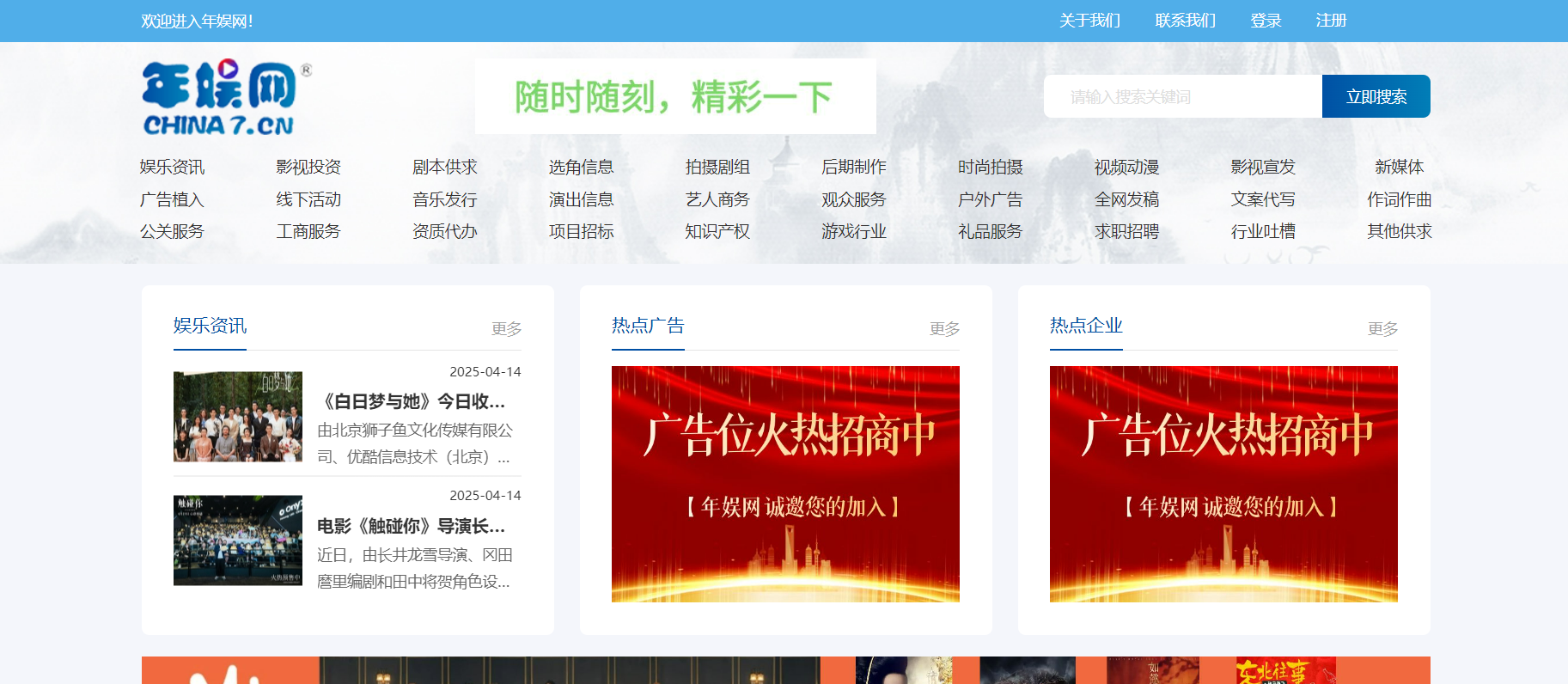Click the 登录 login link
1568x684 pixels.
click(x=1266, y=21)
